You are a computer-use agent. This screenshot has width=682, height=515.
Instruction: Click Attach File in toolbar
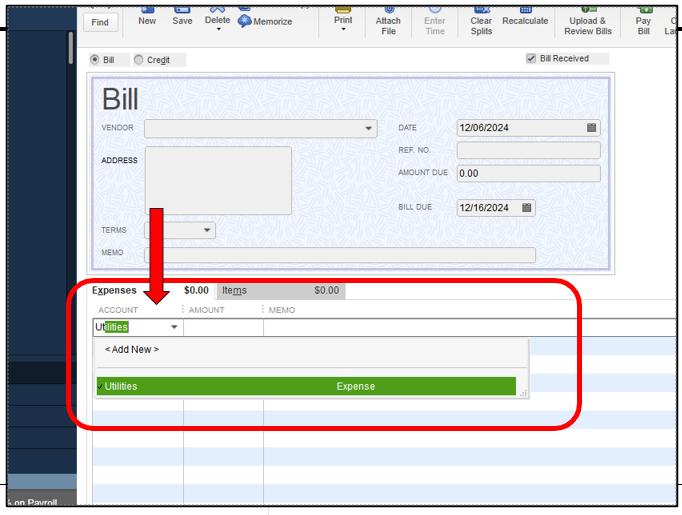pos(388,22)
